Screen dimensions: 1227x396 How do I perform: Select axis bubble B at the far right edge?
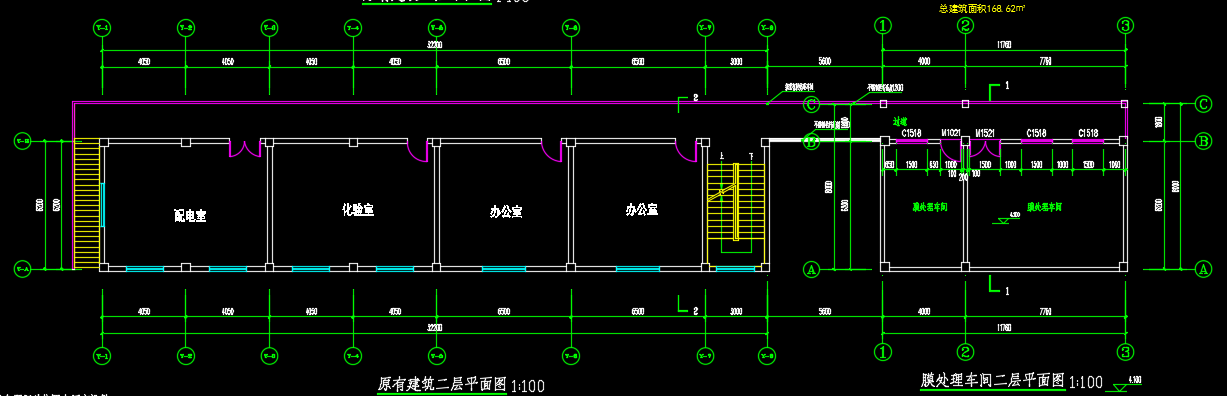pyautogui.click(x=1204, y=142)
